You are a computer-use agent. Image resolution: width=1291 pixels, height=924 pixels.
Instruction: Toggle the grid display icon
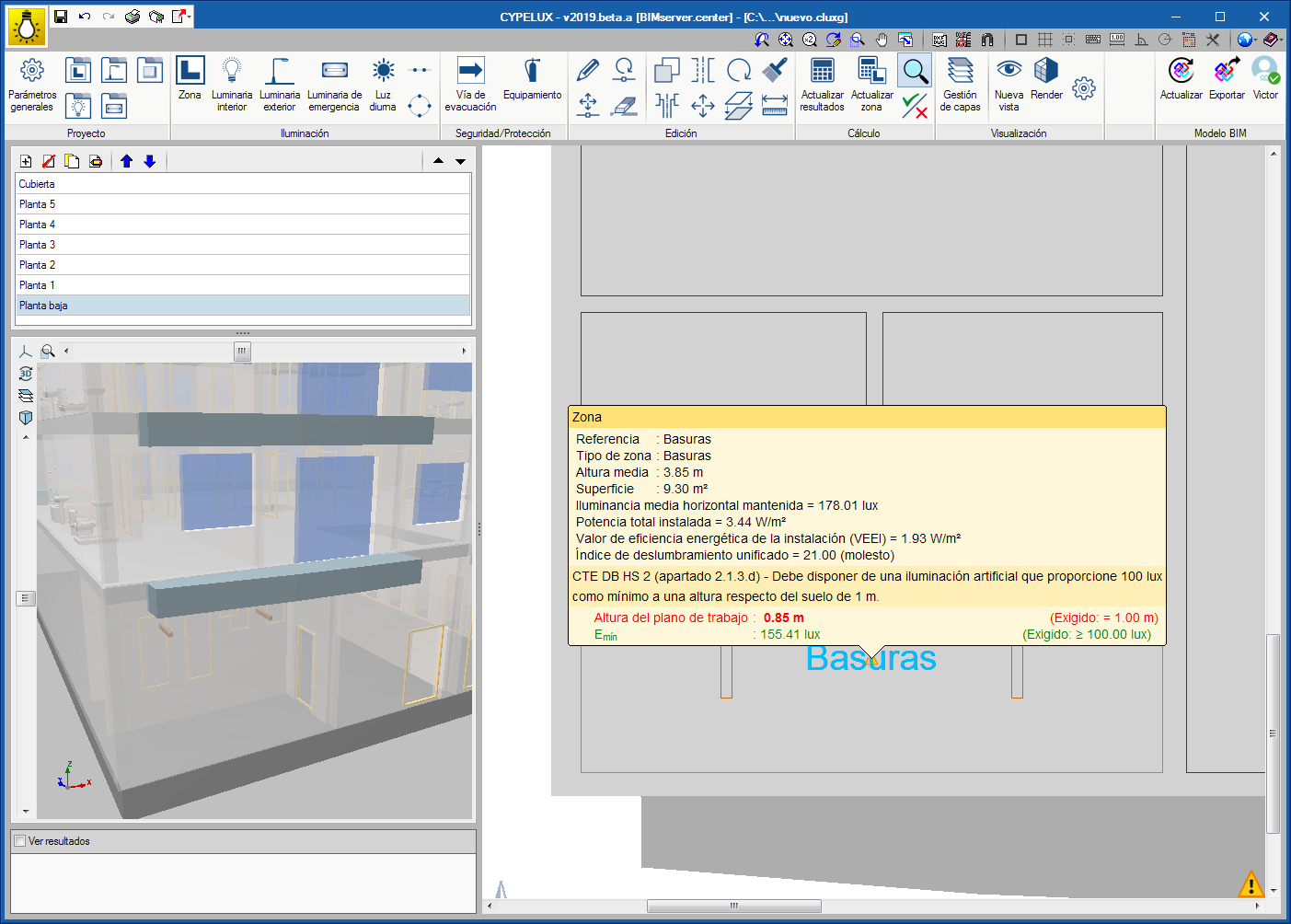point(1045,40)
